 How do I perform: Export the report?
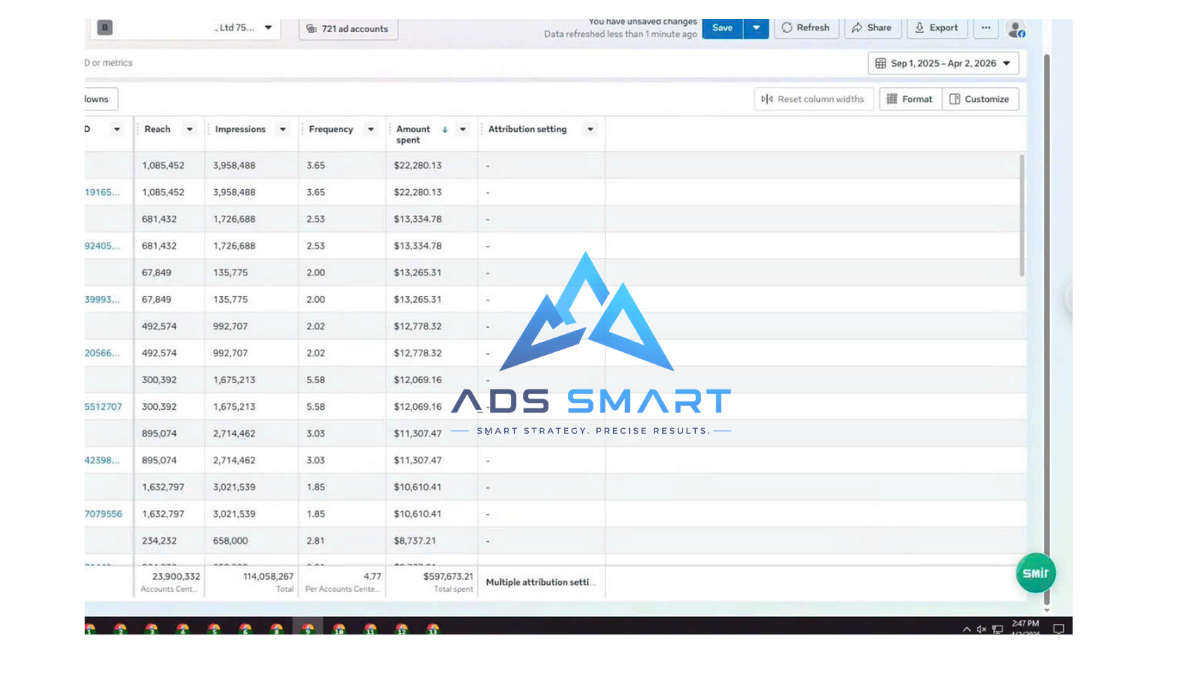pyautogui.click(x=937, y=28)
